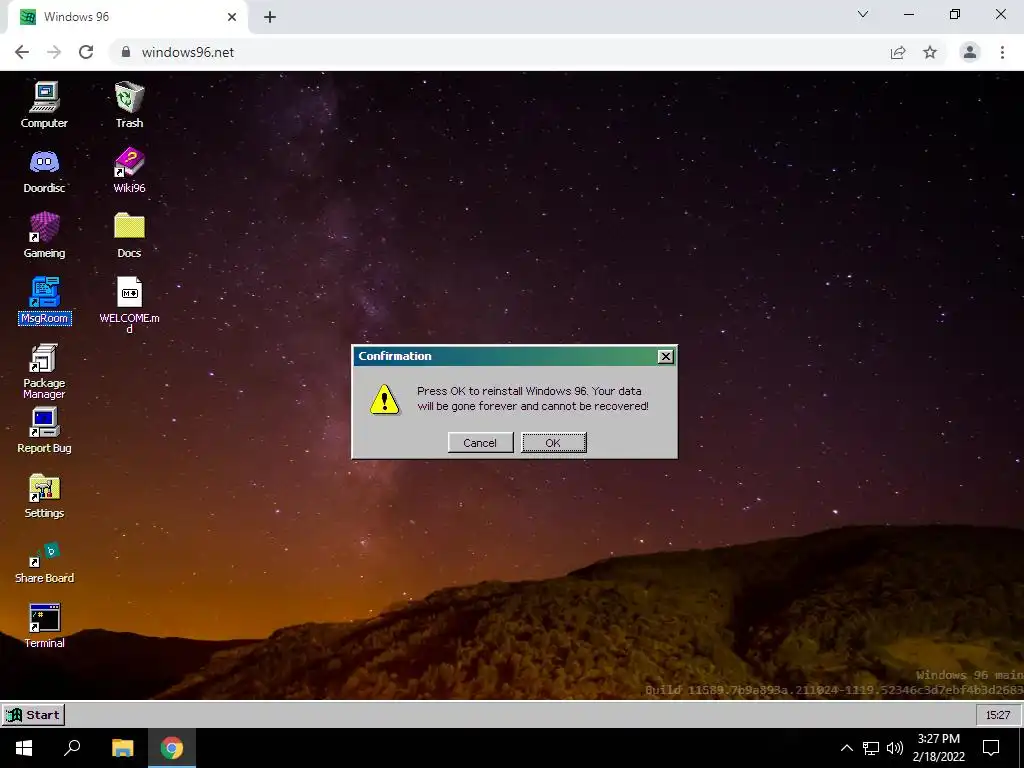
Task: Select the MsgRoom shortcut icon
Action: (x=44, y=300)
